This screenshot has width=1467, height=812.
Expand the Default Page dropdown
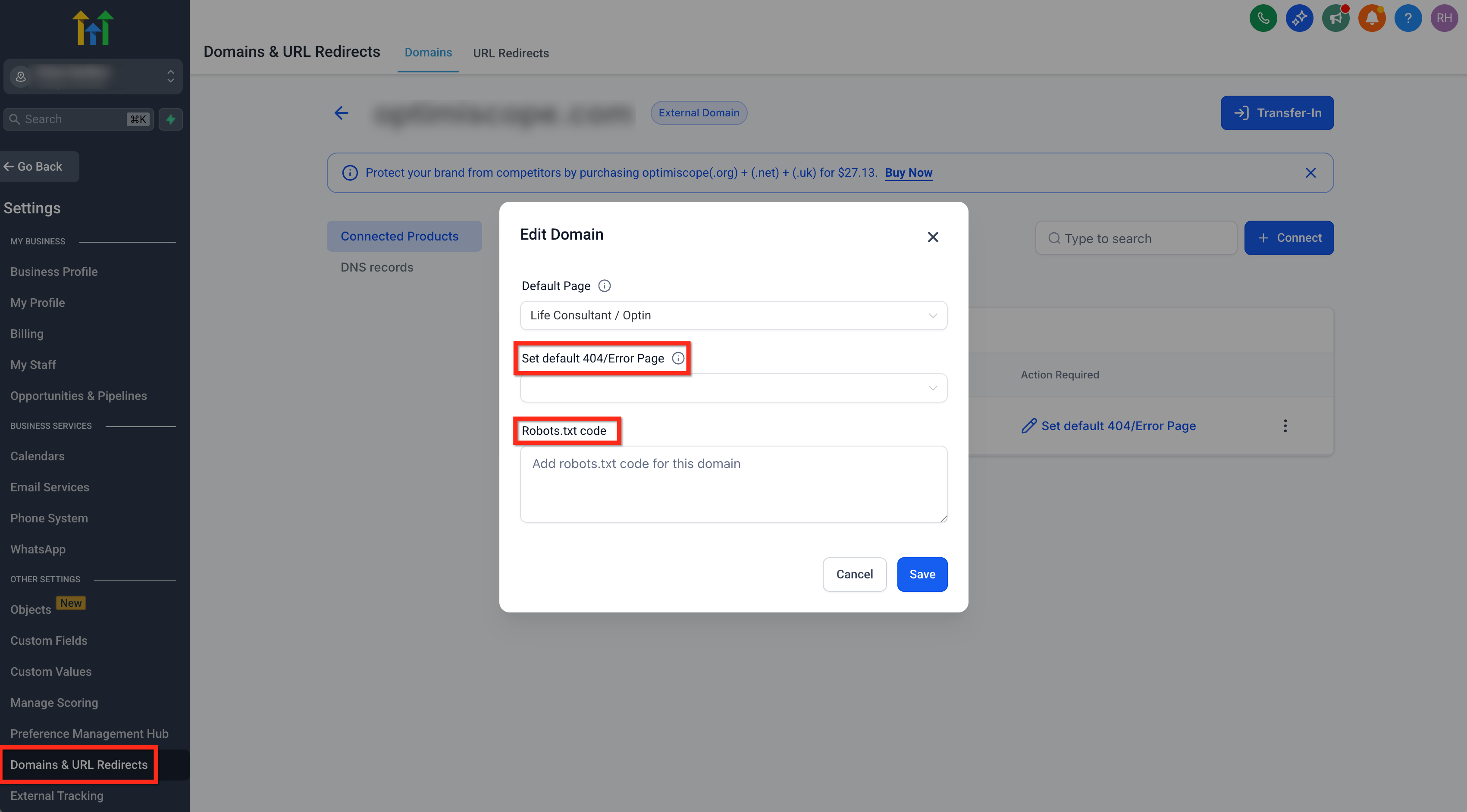(733, 316)
